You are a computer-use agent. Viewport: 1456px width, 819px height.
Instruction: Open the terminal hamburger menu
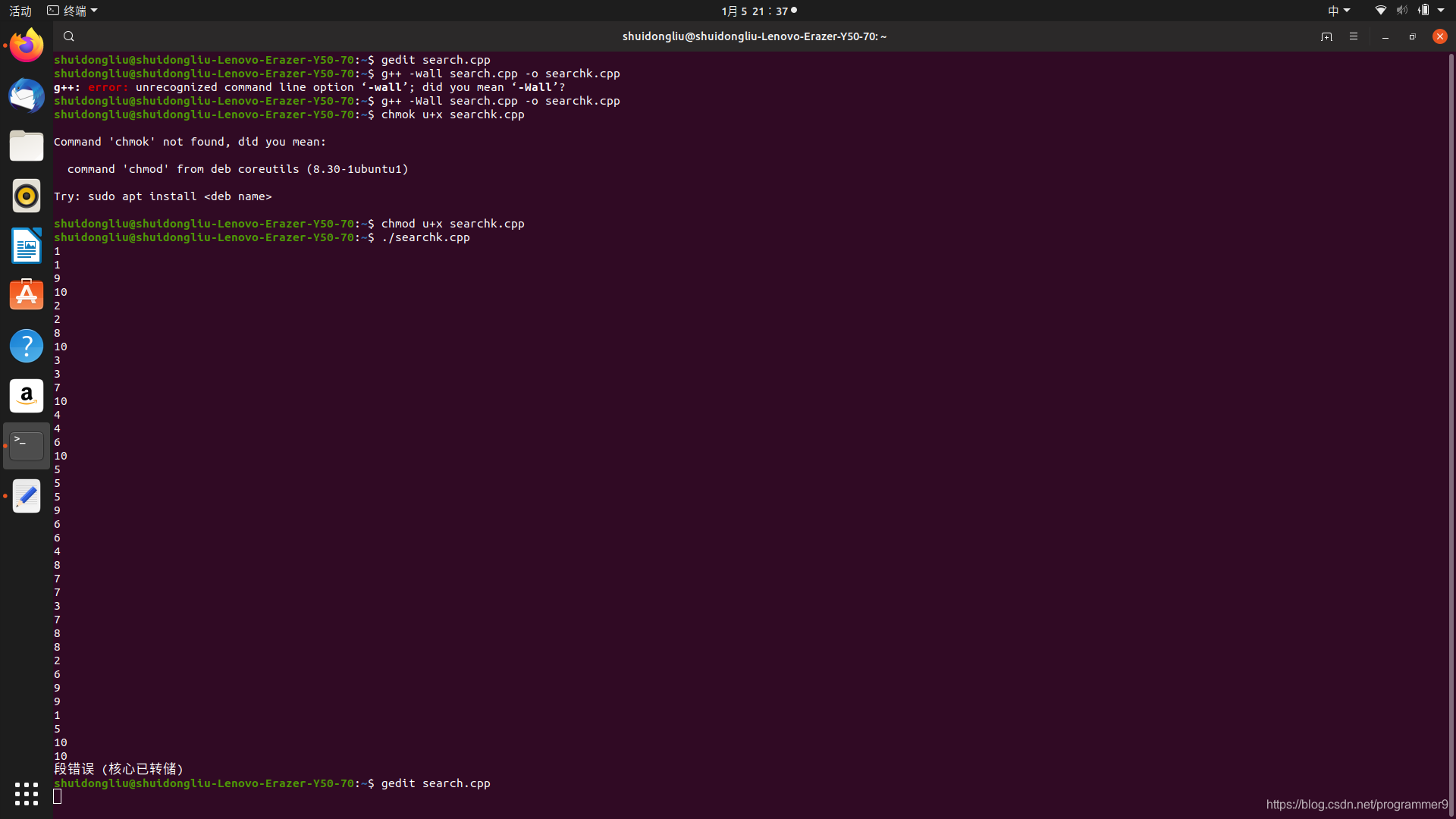(1354, 36)
